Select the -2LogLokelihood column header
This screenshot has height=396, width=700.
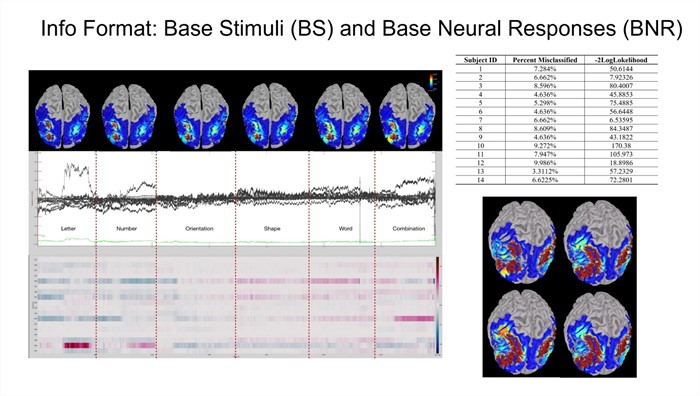(x=621, y=60)
